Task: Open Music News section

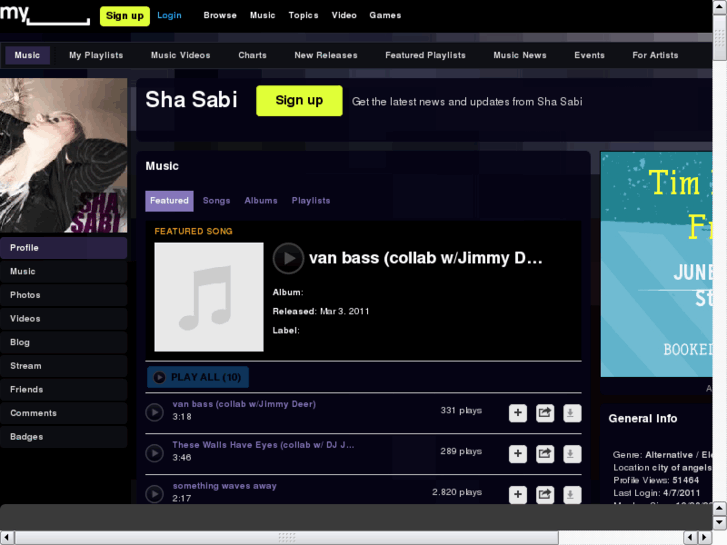Action: [x=520, y=55]
